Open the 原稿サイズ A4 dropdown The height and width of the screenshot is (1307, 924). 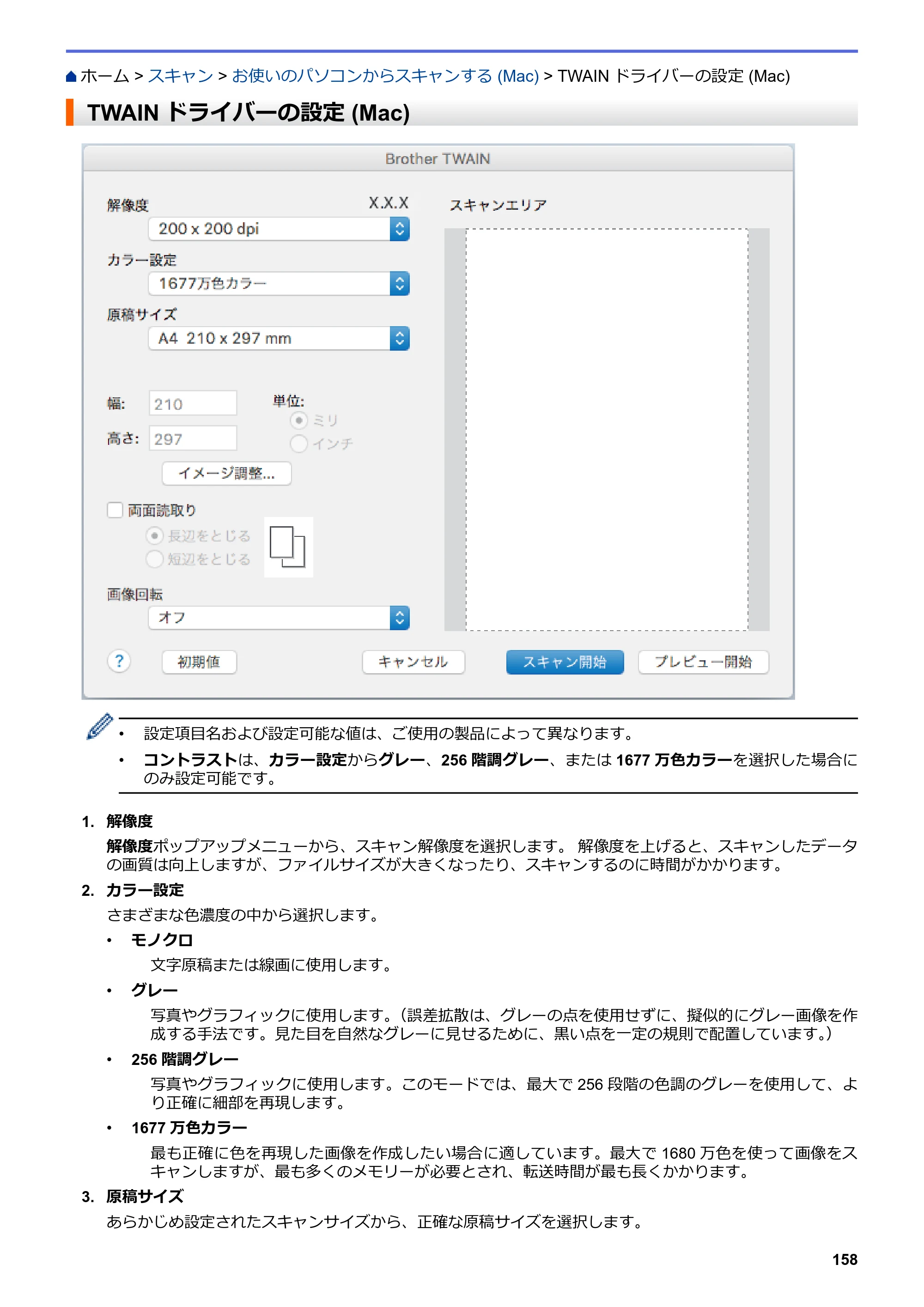[x=279, y=338]
